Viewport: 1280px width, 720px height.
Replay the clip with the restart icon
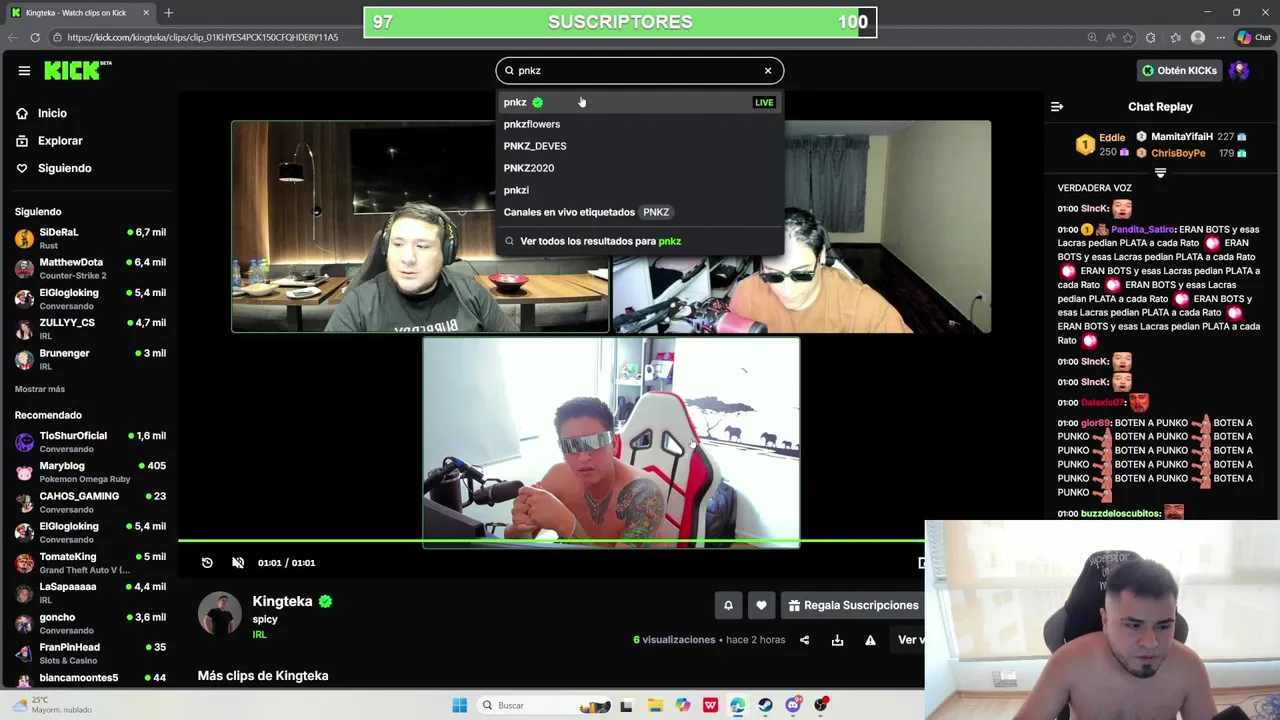point(207,563)
